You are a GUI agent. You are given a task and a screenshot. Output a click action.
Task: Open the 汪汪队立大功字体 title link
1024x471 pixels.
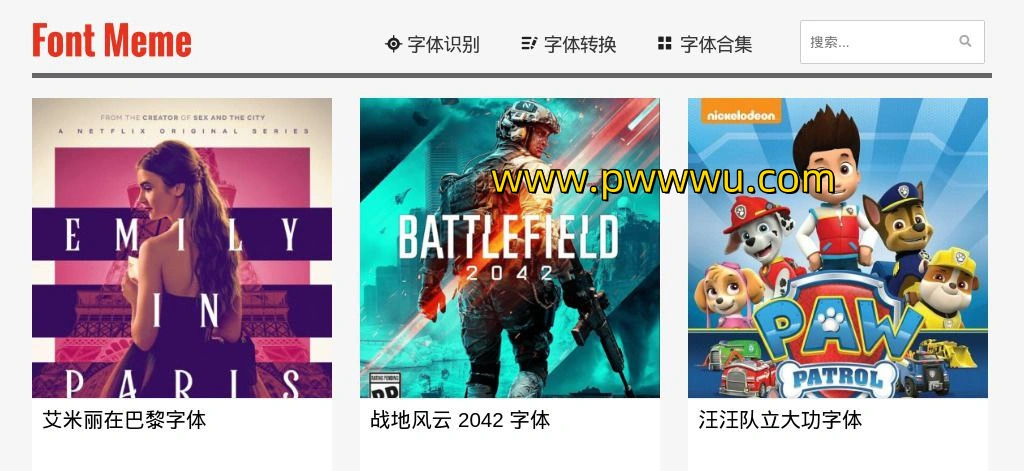tap(780, 419)
